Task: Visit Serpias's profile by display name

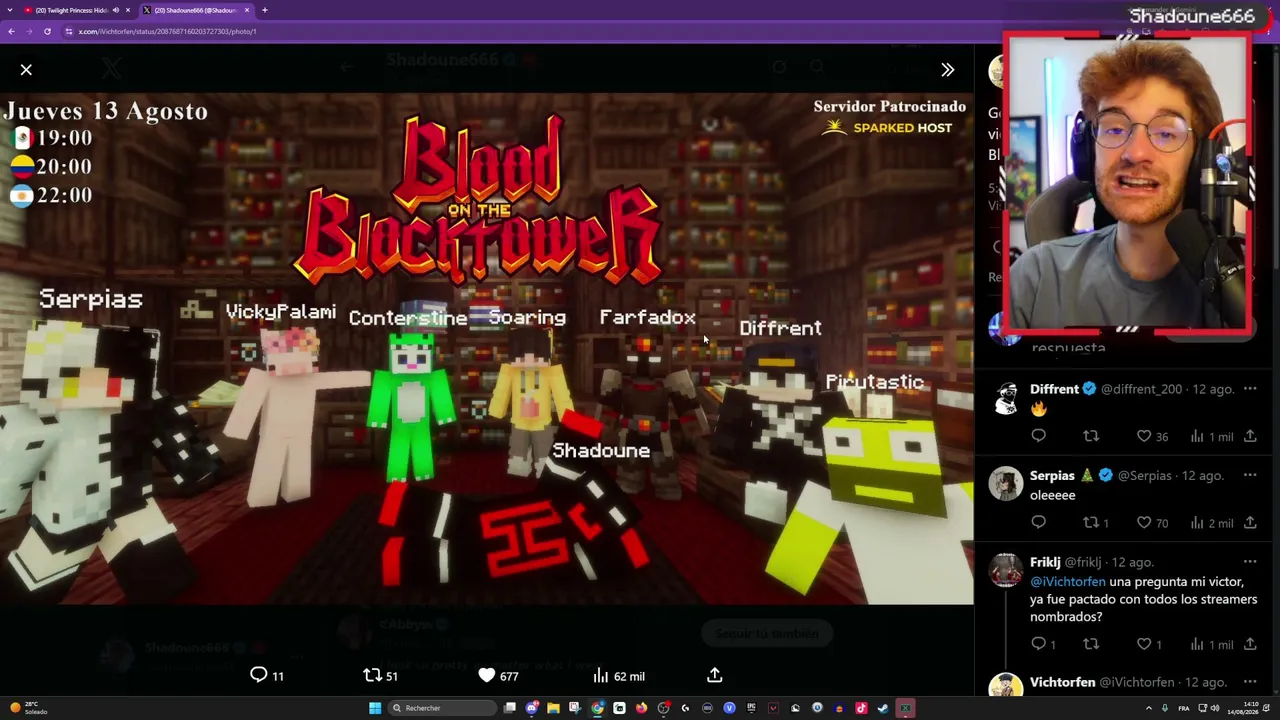Action: point(1052,475)
